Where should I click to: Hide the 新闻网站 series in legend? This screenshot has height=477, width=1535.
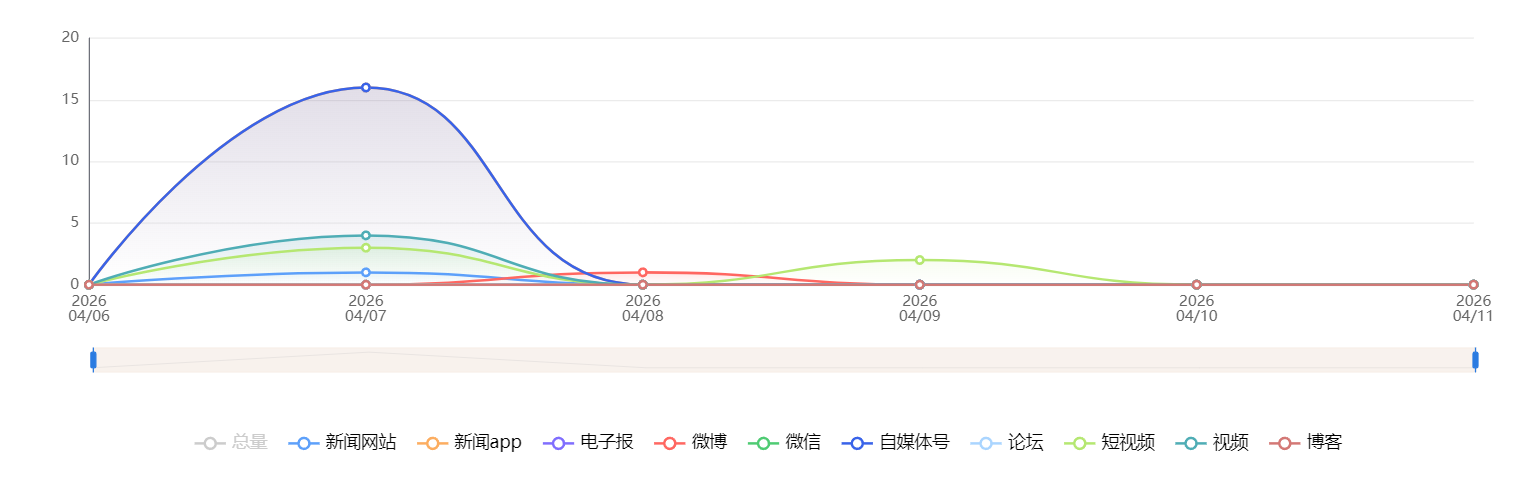click(x=342, y=443)
